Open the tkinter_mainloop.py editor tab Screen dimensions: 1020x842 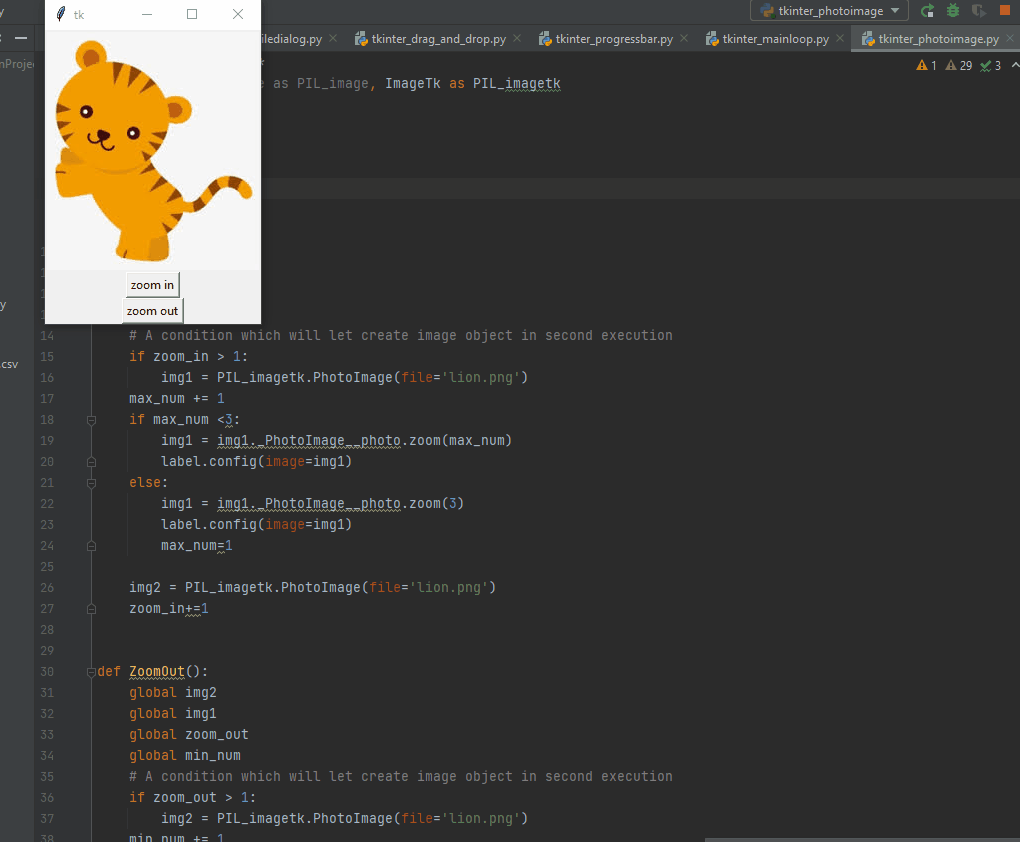[775, 39]
